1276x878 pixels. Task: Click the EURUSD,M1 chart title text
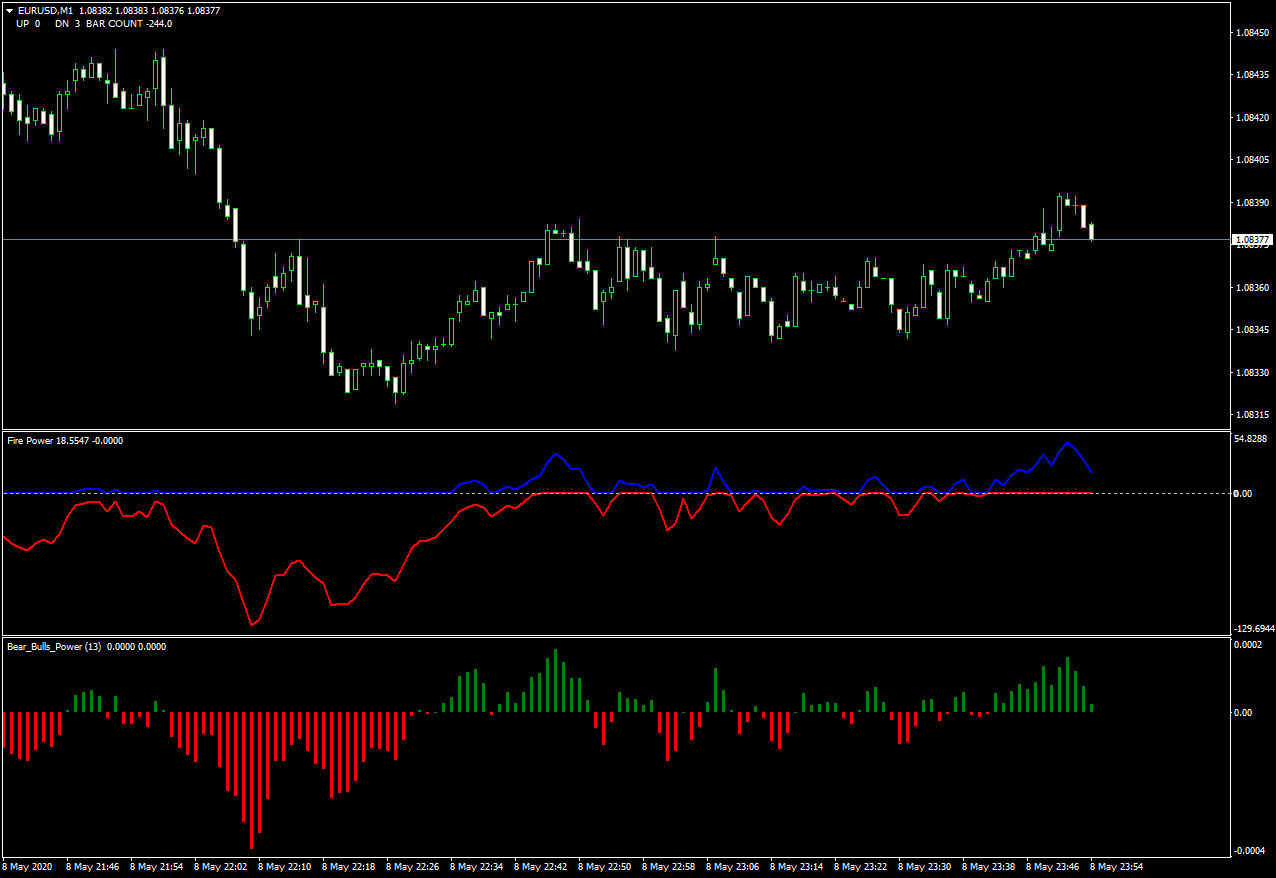(x=45, y=10)
